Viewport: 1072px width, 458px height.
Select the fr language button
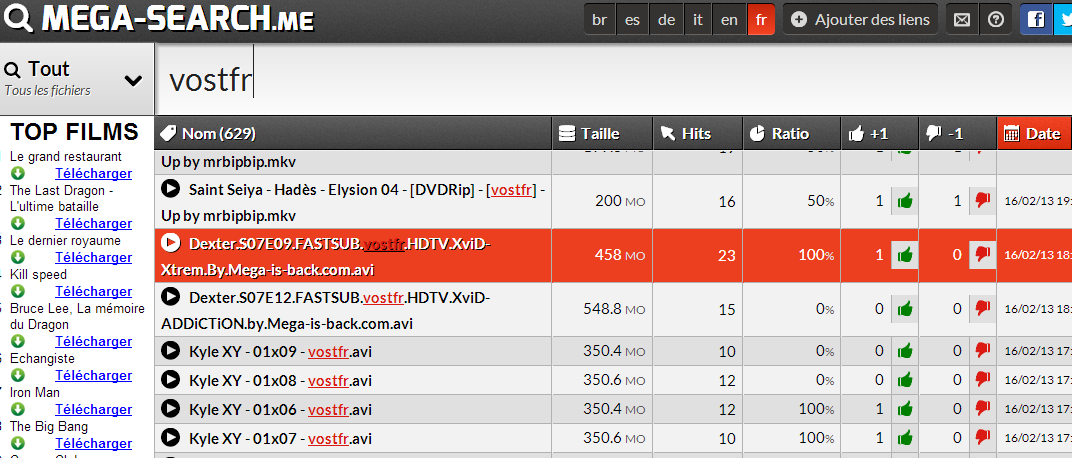[761, 20]
